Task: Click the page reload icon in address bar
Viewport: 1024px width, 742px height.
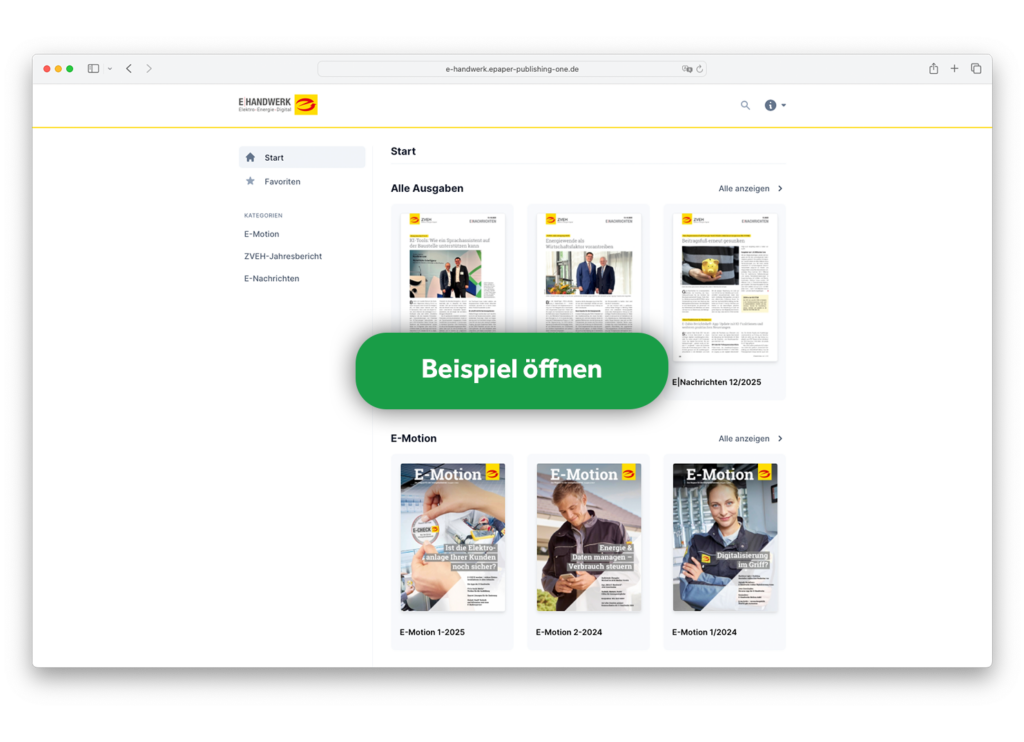Action: click(x=699, y=69)
